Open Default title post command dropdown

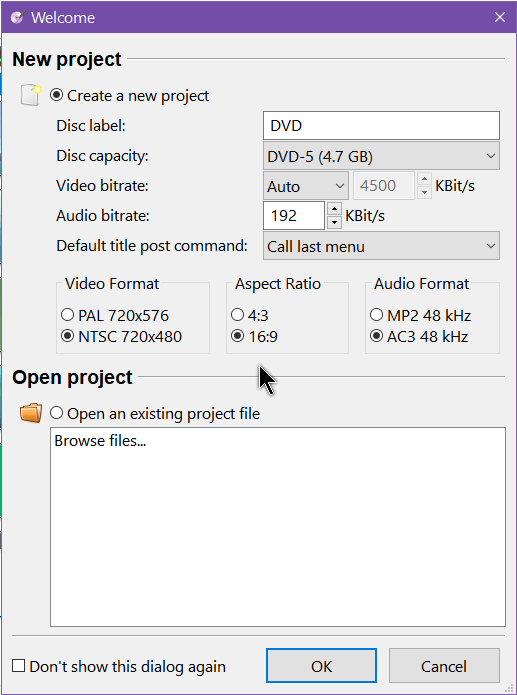[381, 246]
